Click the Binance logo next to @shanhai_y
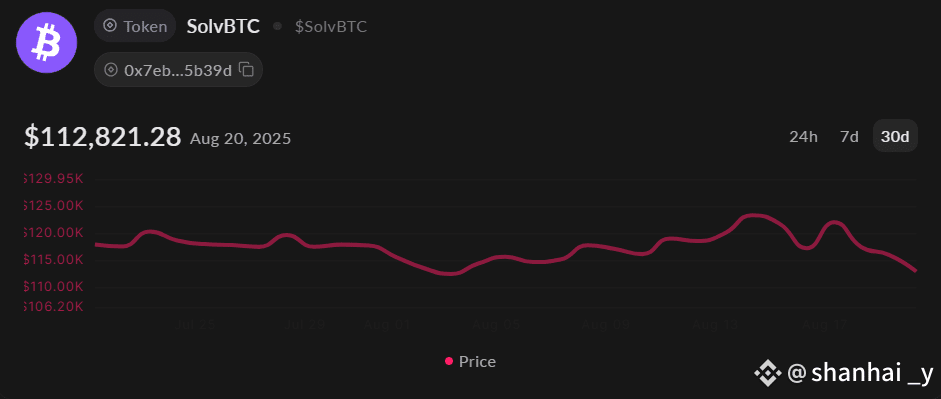Image resolution: width=941 pixels, height=399 pixels. click(768, 373)
